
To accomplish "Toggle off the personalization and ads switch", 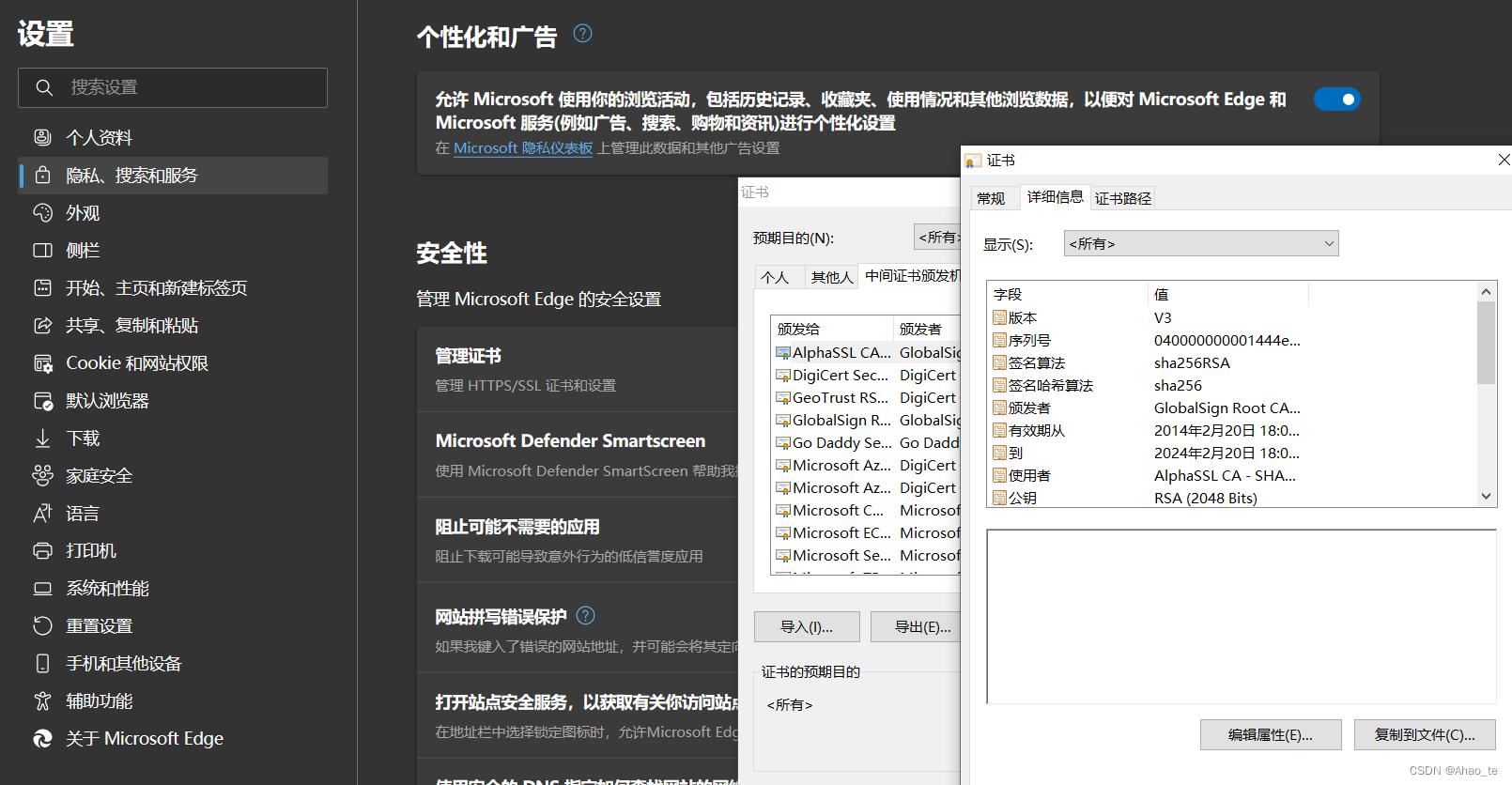I will pyautogui.click(x=1337, y=99).
